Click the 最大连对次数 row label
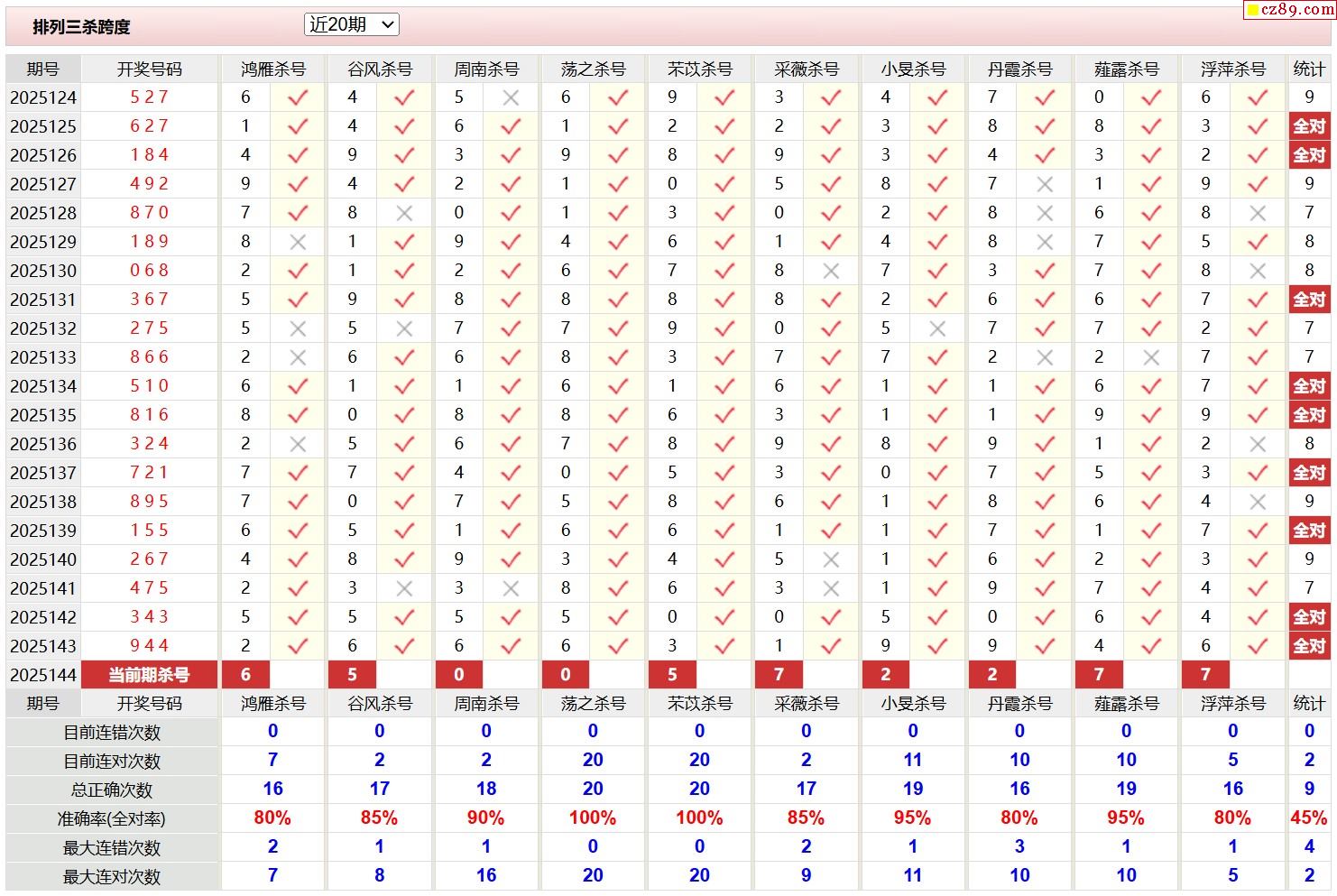Screen dimensions: 1337x896 pos(112,877)
